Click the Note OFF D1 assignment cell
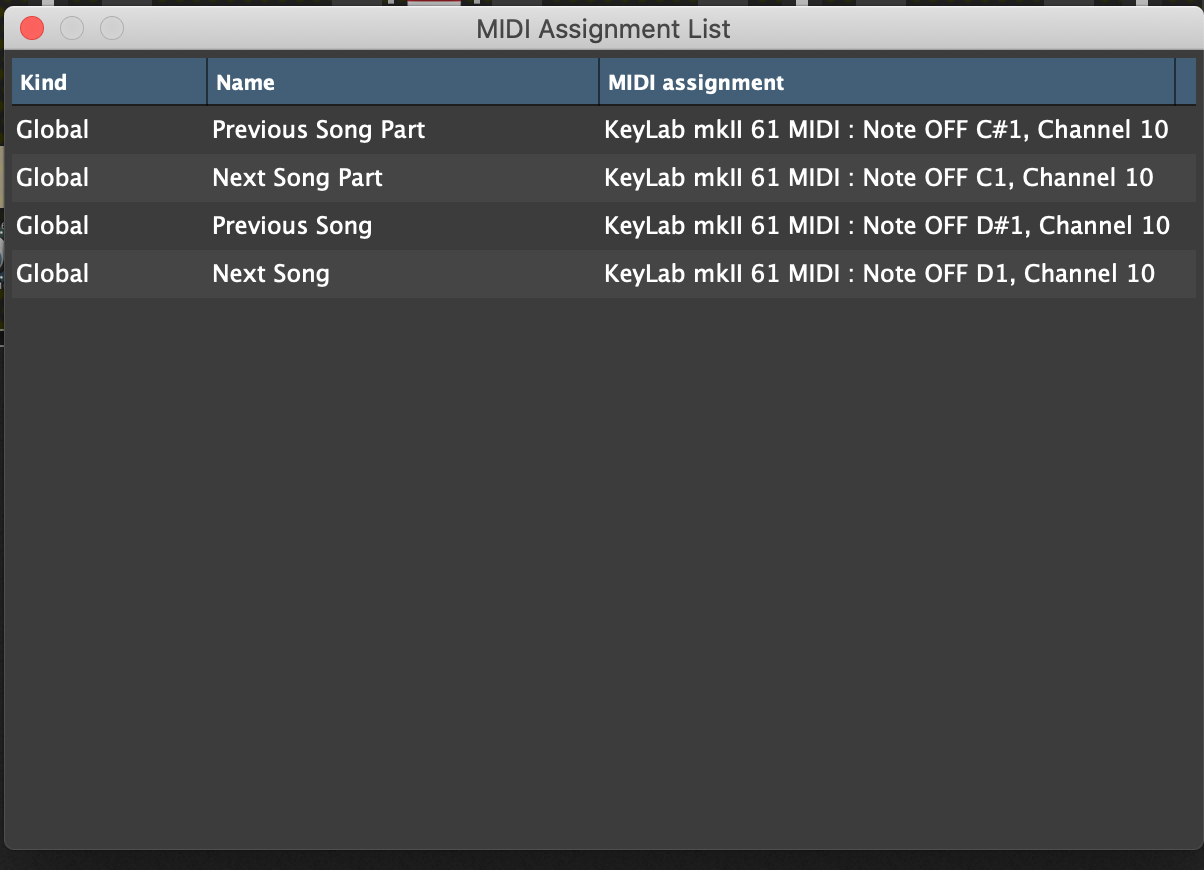The image size is (1204, 870). (x=880, y=274)
